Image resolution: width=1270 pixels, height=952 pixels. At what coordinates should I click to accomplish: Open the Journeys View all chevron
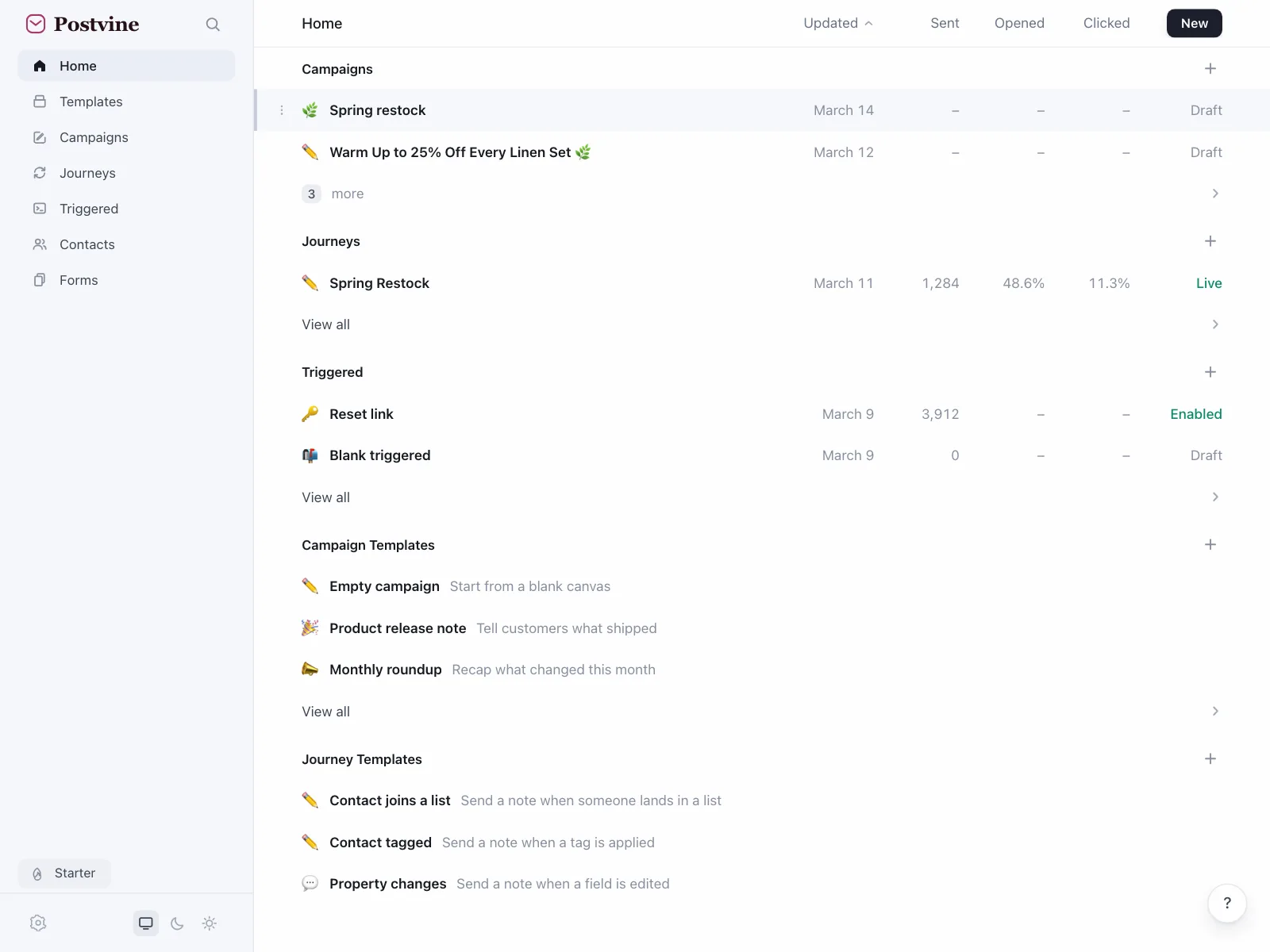coord(1215,324)
